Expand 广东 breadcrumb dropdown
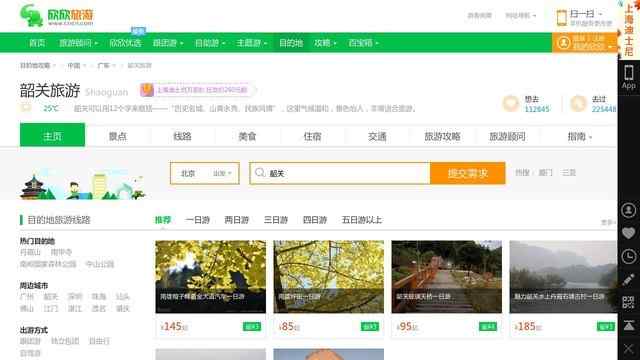640x360 pixels. click(x=107, y=65)
